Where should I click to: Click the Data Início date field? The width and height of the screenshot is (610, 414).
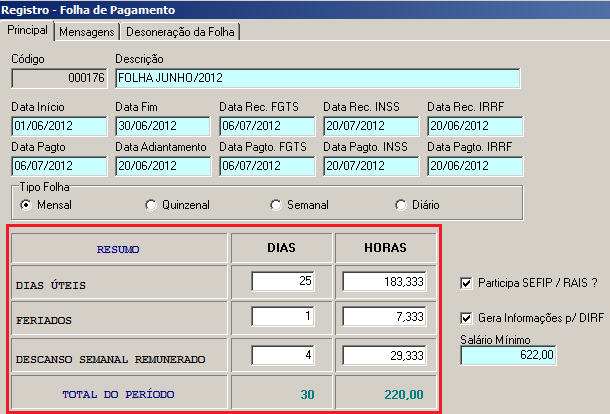[x=59, y=126]
